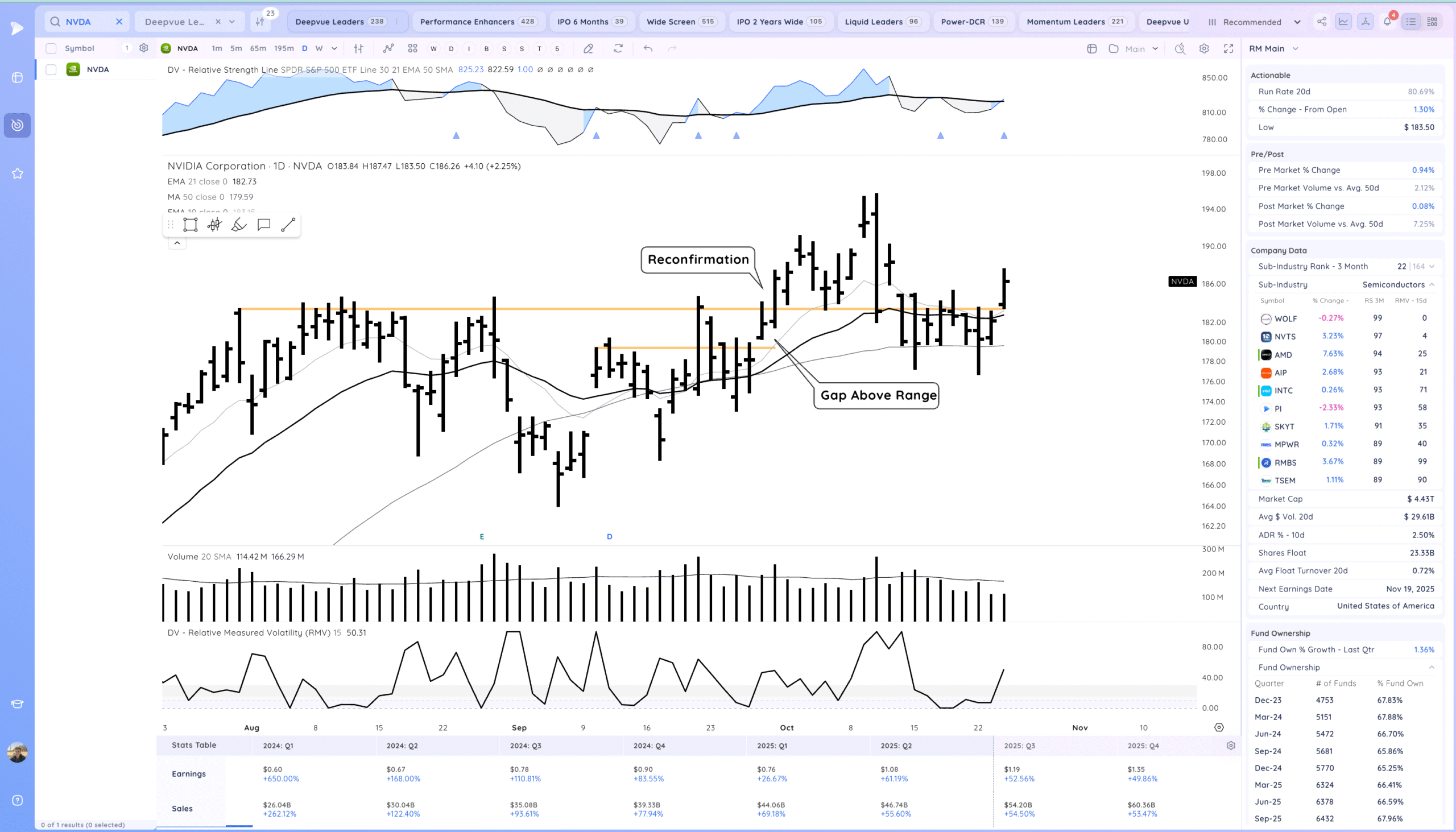
Task: Open the notifications bell icon
Action: 1387,22
